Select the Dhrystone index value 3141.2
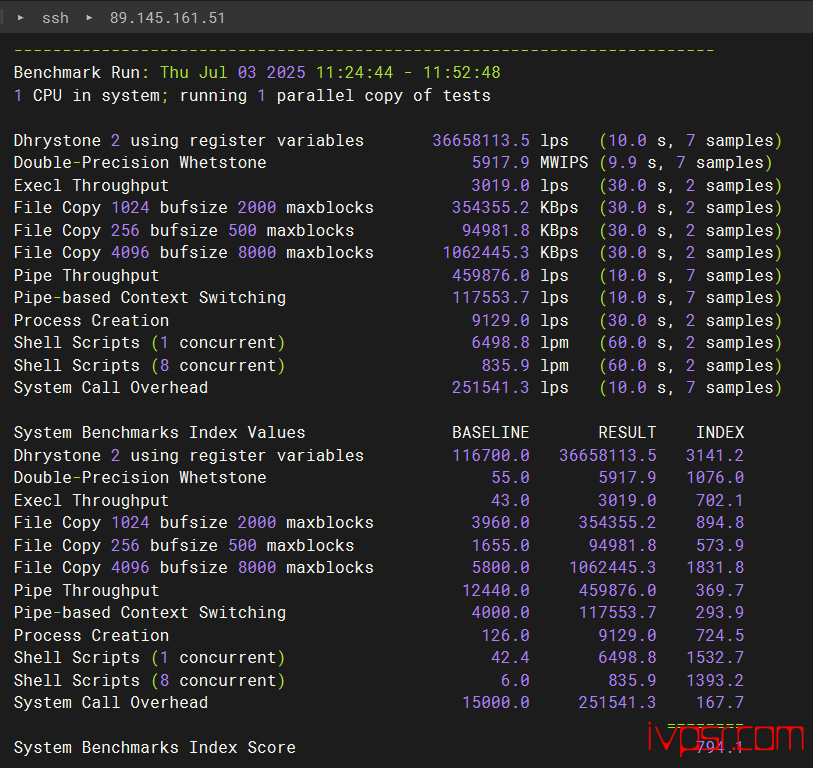 [715, 456]
